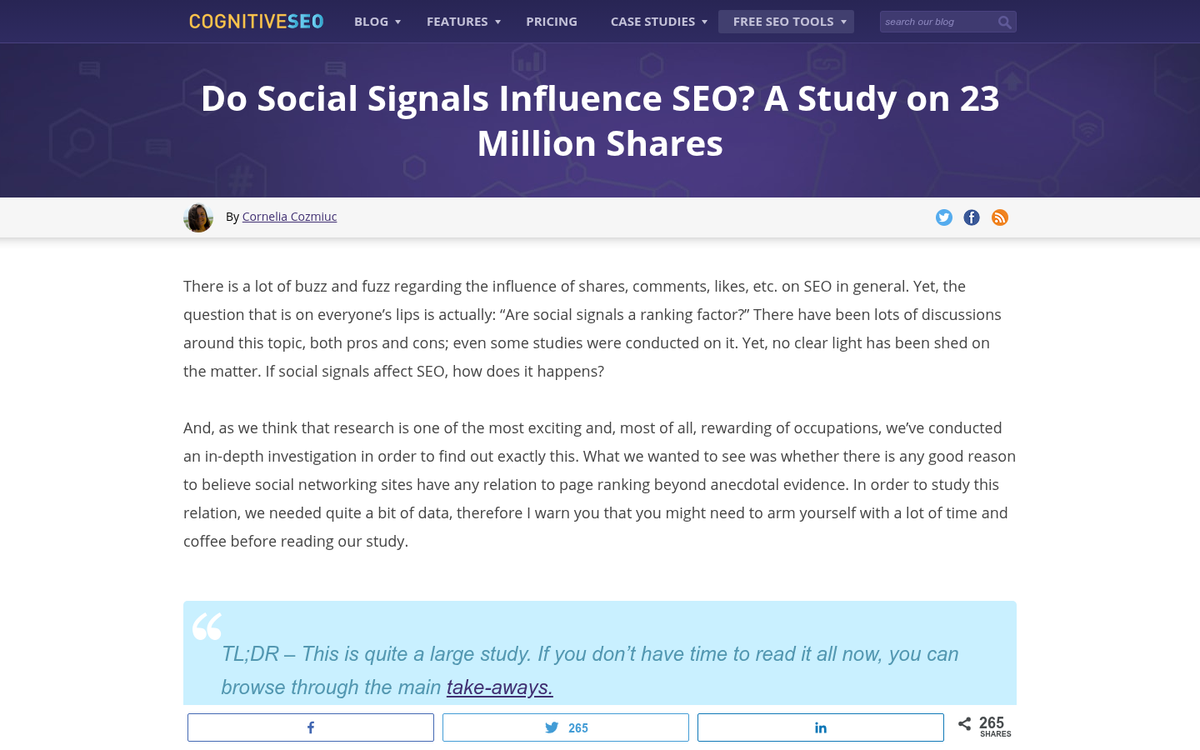Open the Twitter profile icon
Viewport: 1200px width, 750px height.
coord(943,217)
